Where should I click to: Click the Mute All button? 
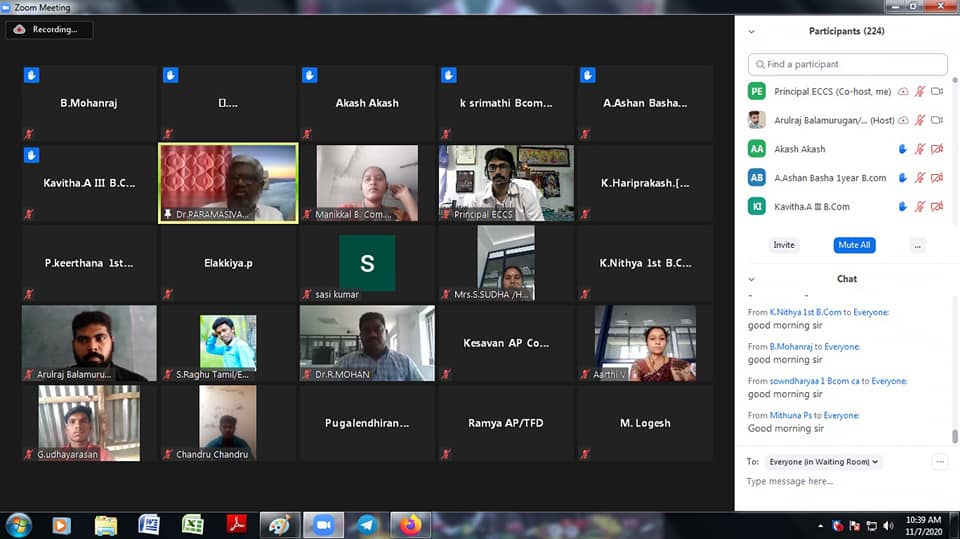[854, 245]
